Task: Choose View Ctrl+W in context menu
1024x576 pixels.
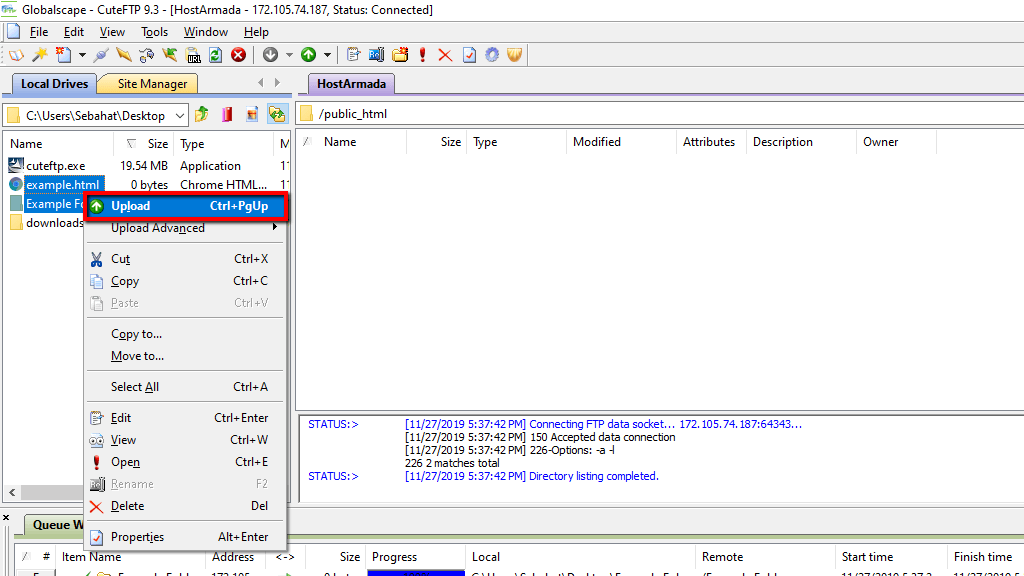Action: click(186, 440)
